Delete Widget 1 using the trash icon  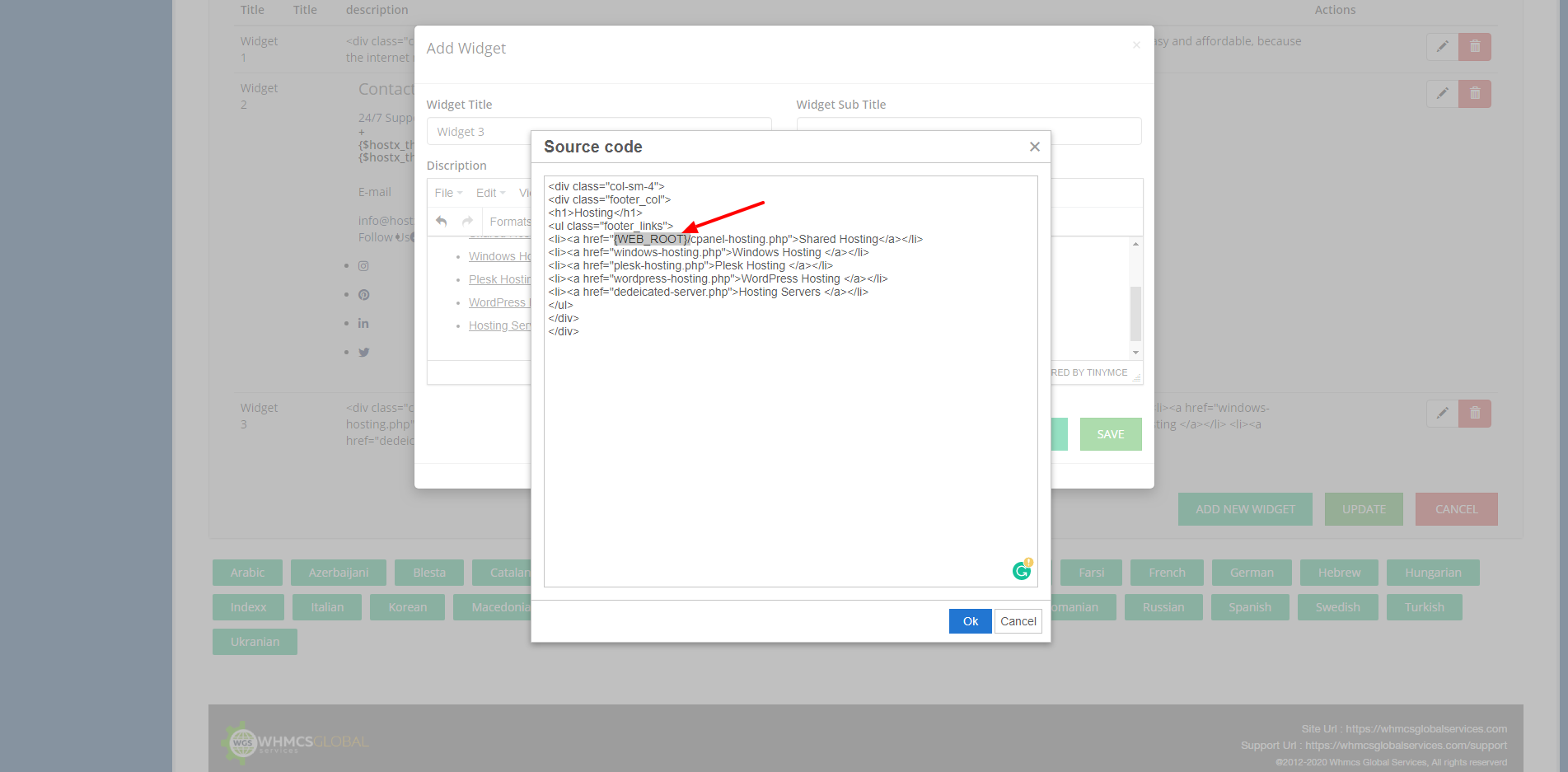pyautogui.click(x=1474, y=47)
